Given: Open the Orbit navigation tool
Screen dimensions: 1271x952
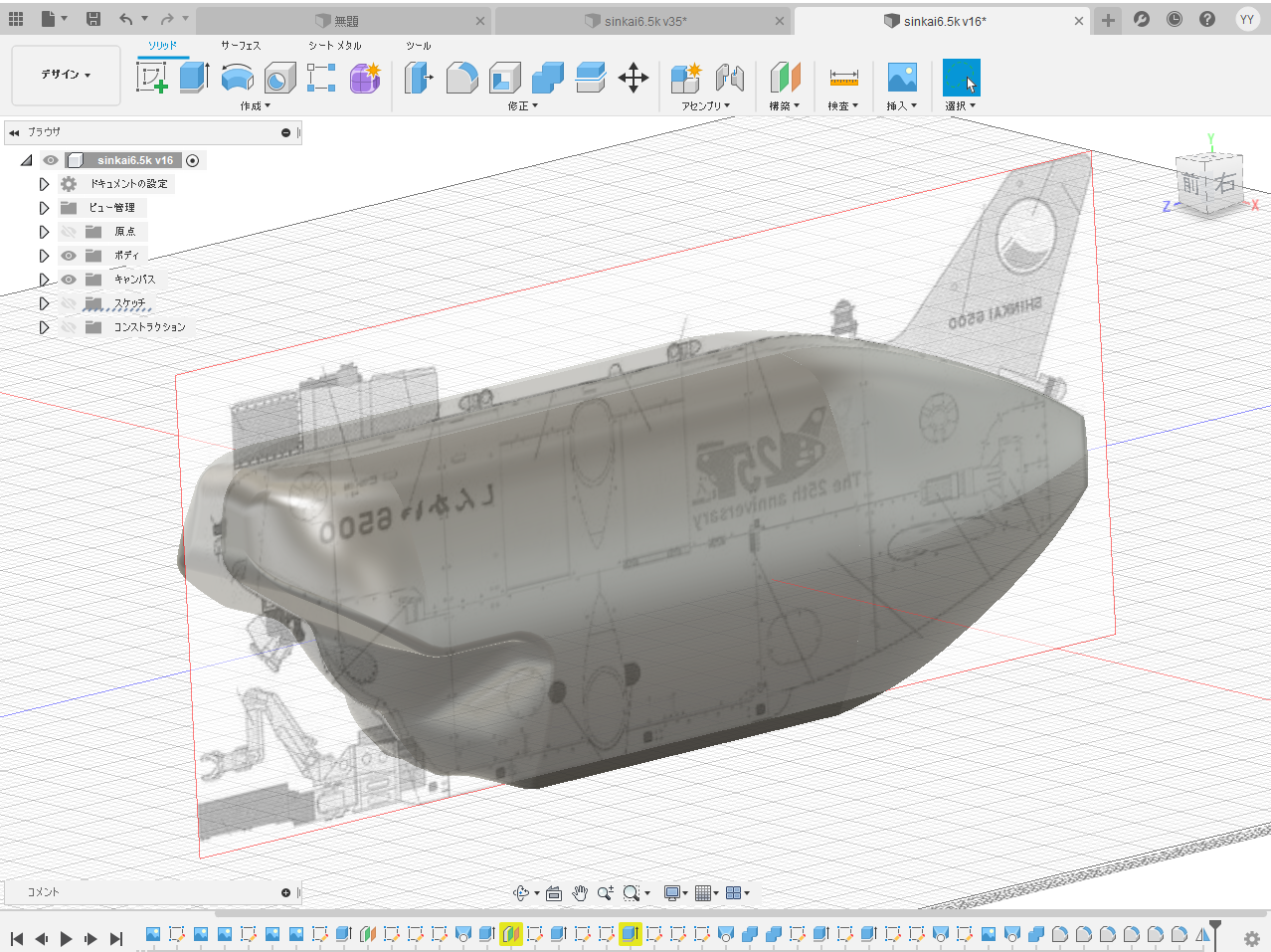Looking at the screenshot, I should [x=521, y=893].
